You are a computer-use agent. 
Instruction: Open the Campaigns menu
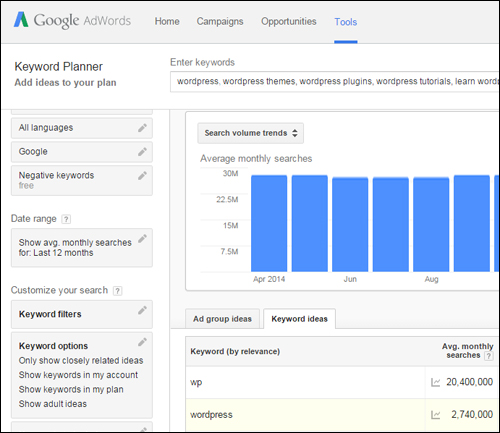(220, 21)
